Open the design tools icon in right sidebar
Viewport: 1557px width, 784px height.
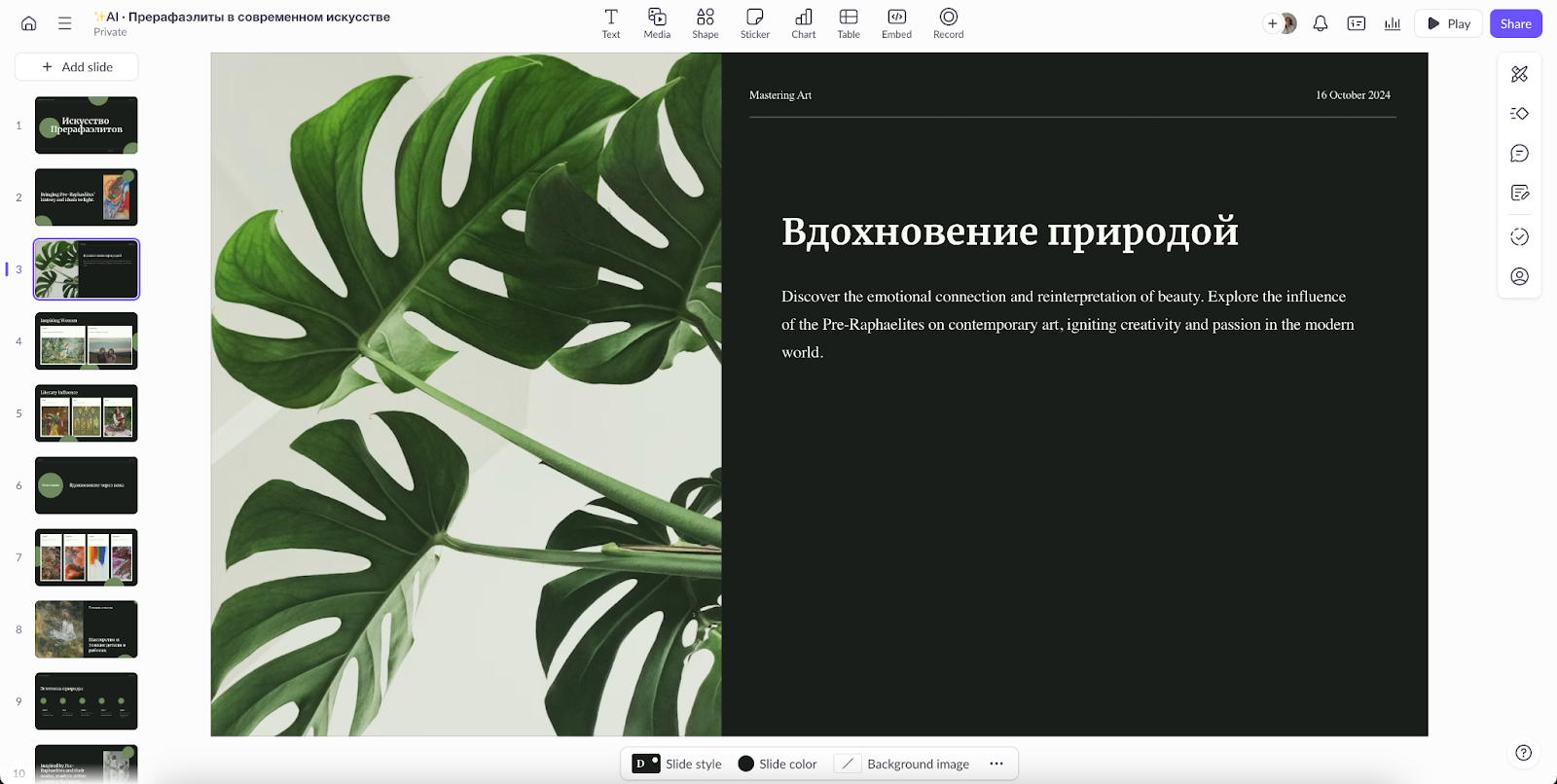pos(1520,74)
